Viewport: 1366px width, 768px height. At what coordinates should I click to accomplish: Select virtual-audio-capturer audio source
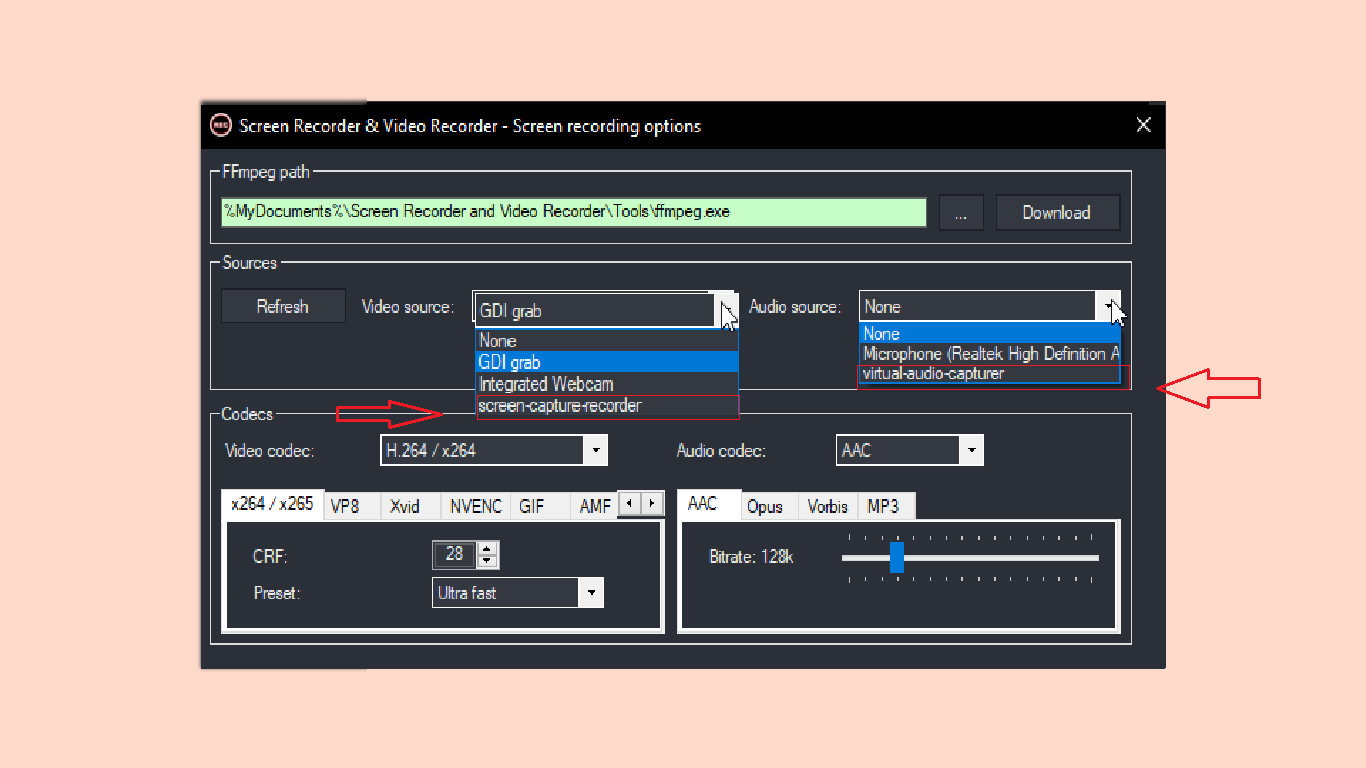990,374
